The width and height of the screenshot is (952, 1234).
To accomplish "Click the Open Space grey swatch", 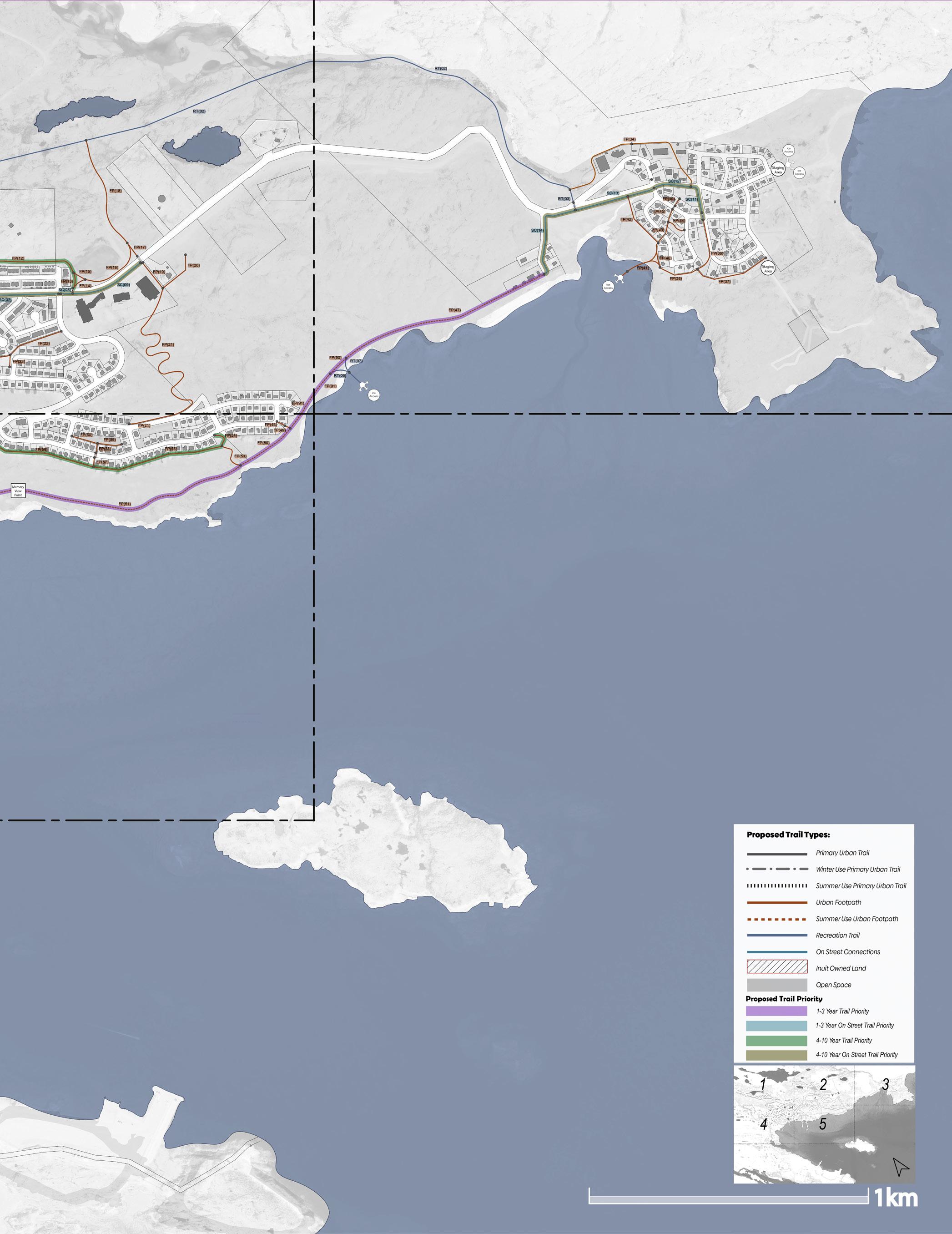I will pos(777,985).
